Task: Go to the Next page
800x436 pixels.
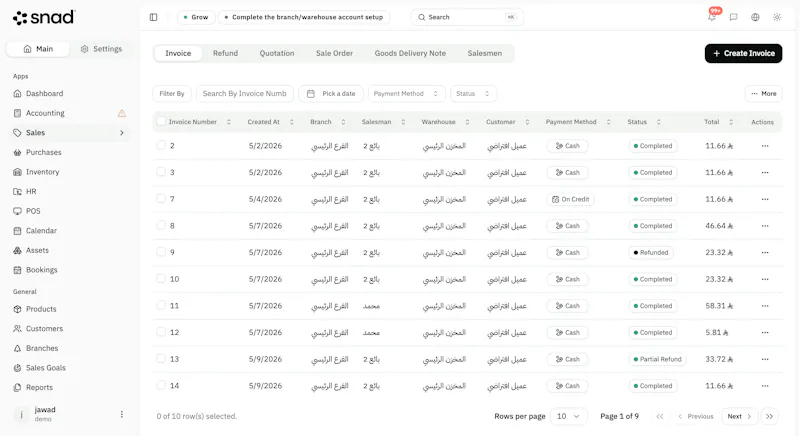Action: point(739,416)
